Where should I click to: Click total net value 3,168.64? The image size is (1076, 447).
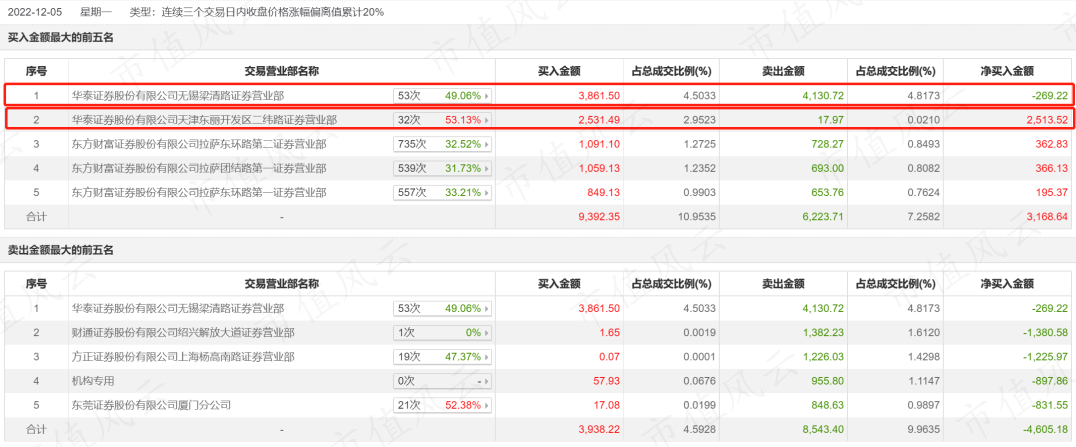[x=1046, y=216]
